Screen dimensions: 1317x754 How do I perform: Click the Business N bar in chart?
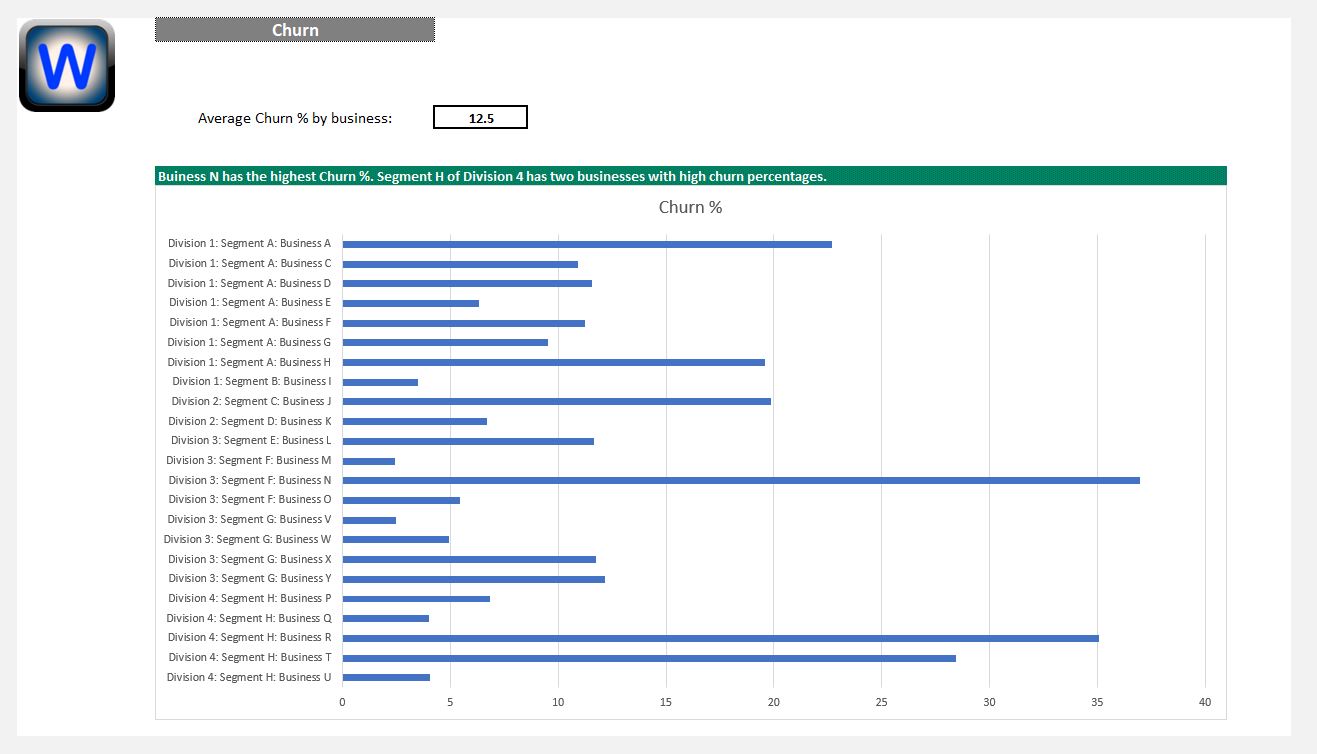click(x=740, y=480)
